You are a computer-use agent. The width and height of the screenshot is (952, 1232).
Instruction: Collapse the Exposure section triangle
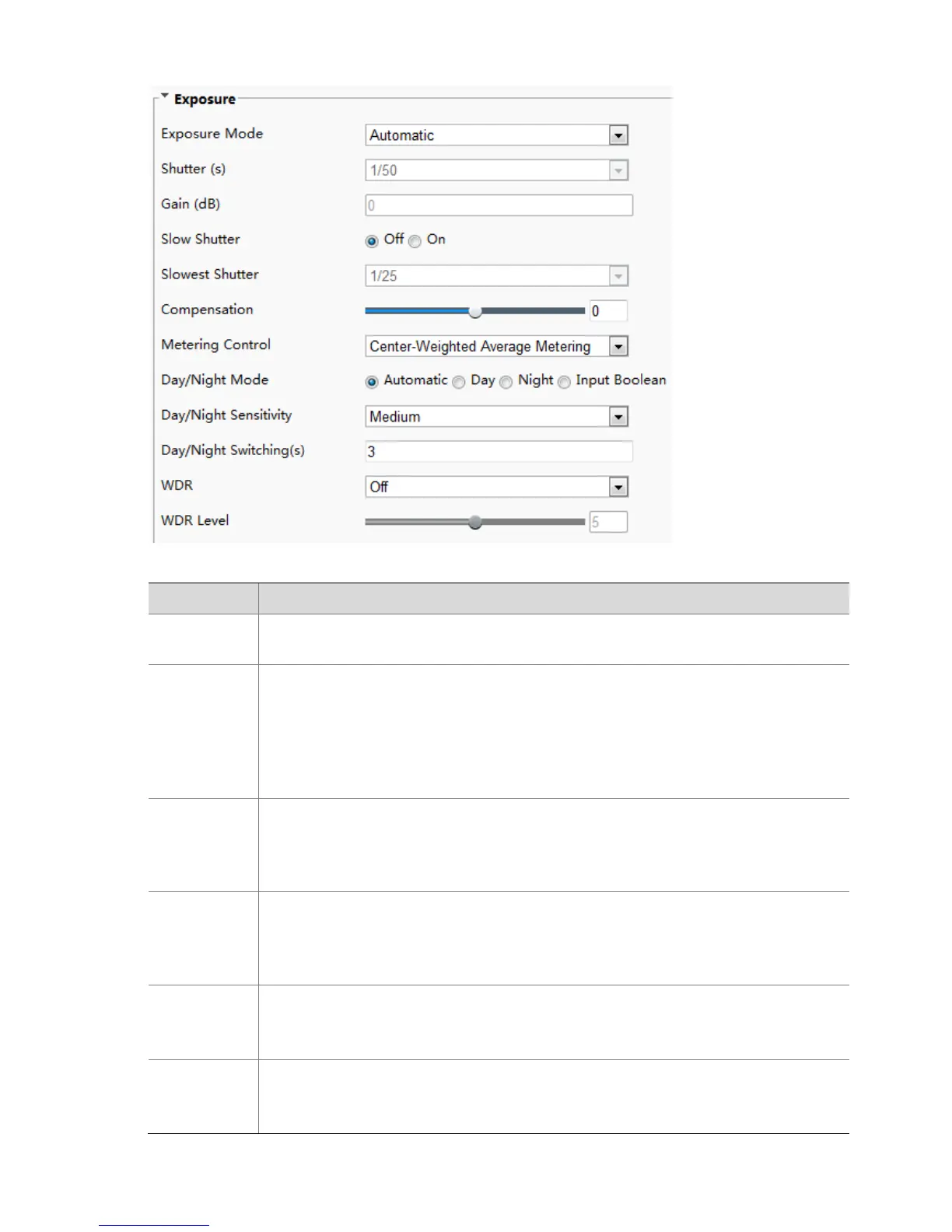click(x=164, y=96)
